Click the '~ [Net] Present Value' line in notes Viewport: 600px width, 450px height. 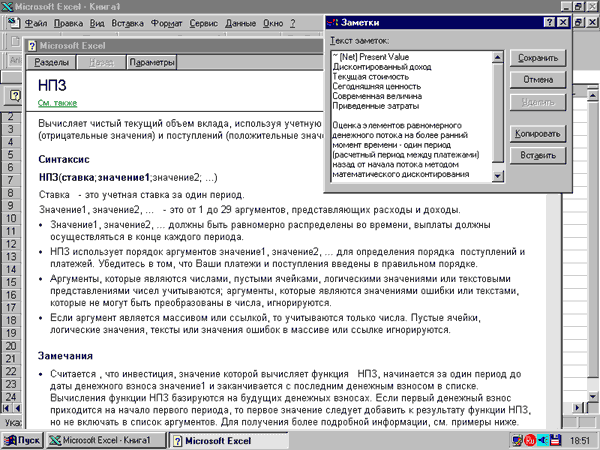[370, 57]
